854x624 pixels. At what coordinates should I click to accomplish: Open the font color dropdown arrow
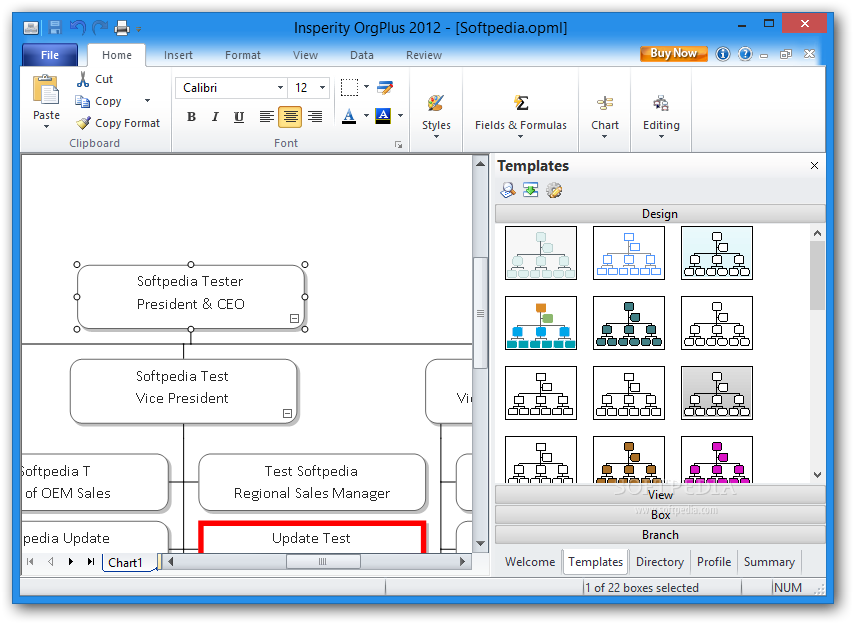click(366, 115)
